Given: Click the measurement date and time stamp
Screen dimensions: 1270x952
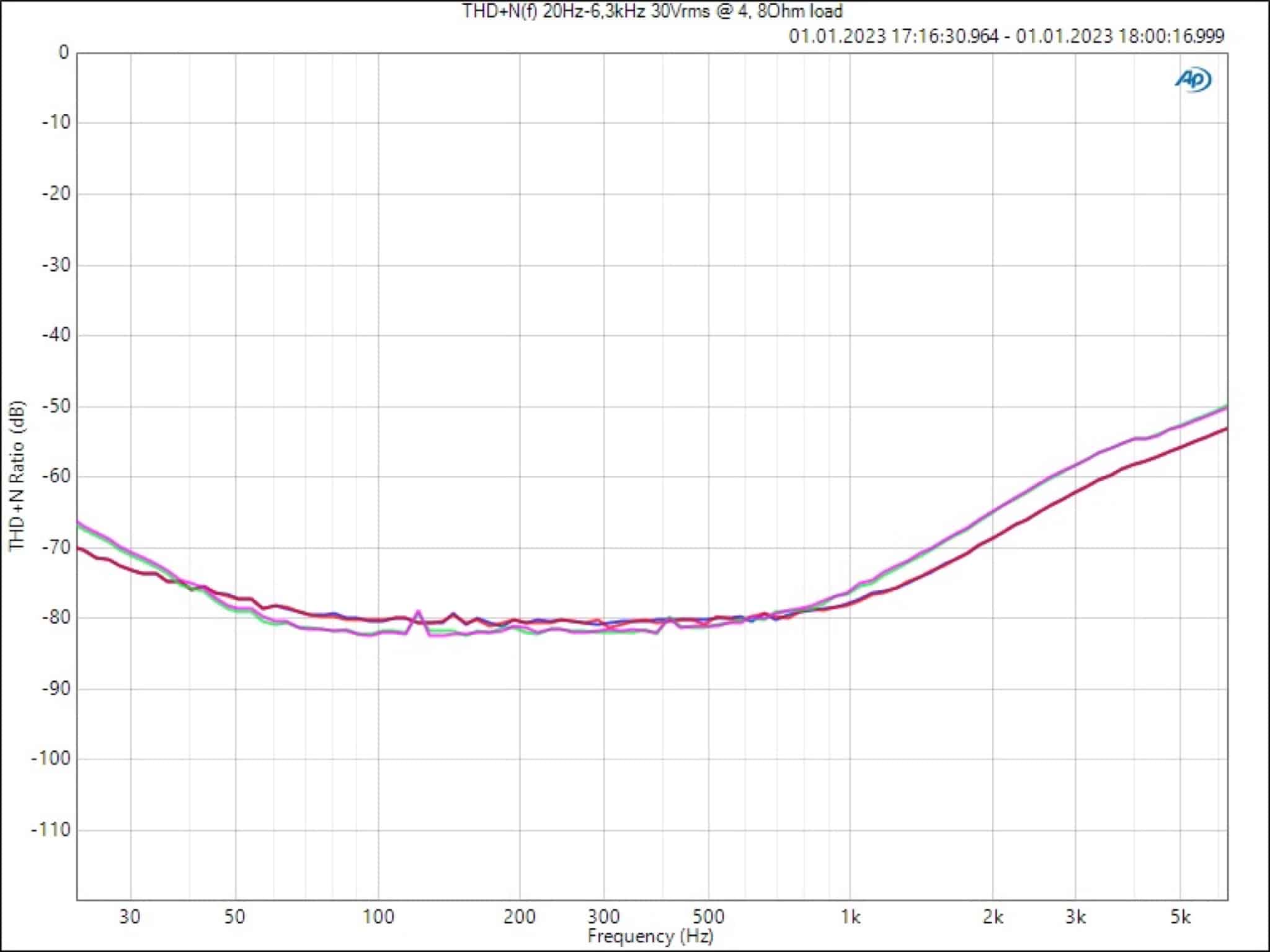Looking at the screenshot, I should [x=1006, y=36].
